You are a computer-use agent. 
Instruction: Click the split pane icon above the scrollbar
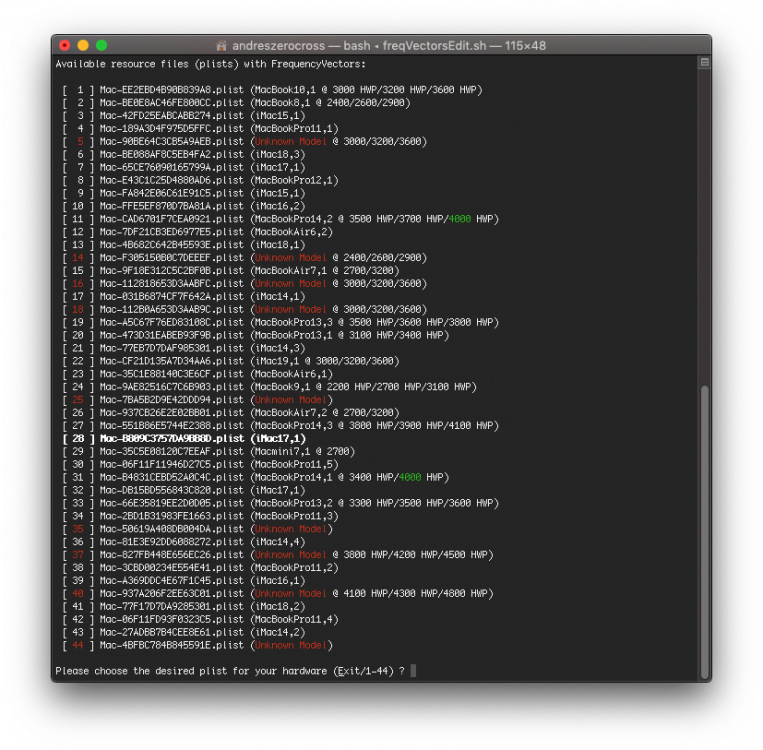click(704, 62)
